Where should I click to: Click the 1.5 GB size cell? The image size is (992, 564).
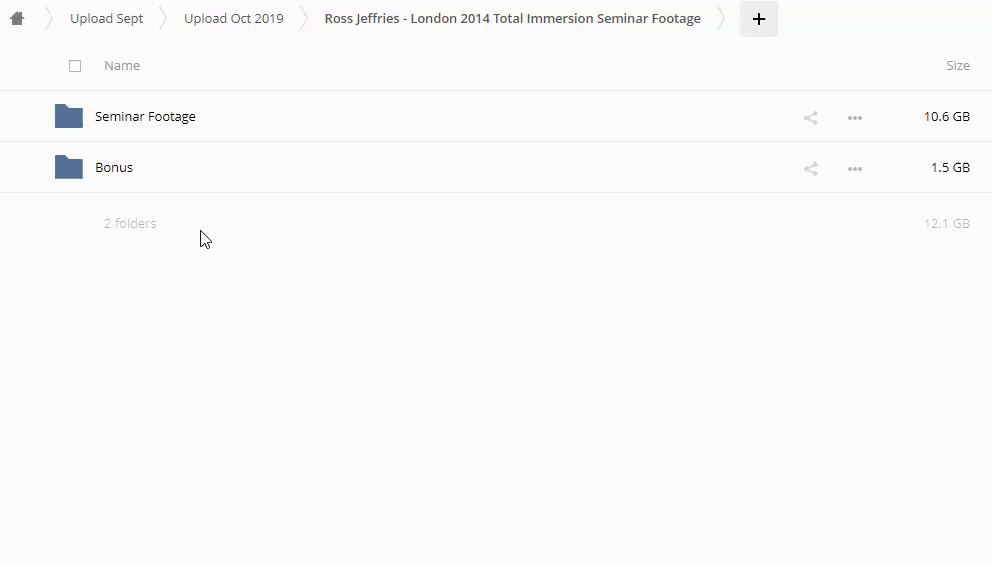[x=950, y=168]
